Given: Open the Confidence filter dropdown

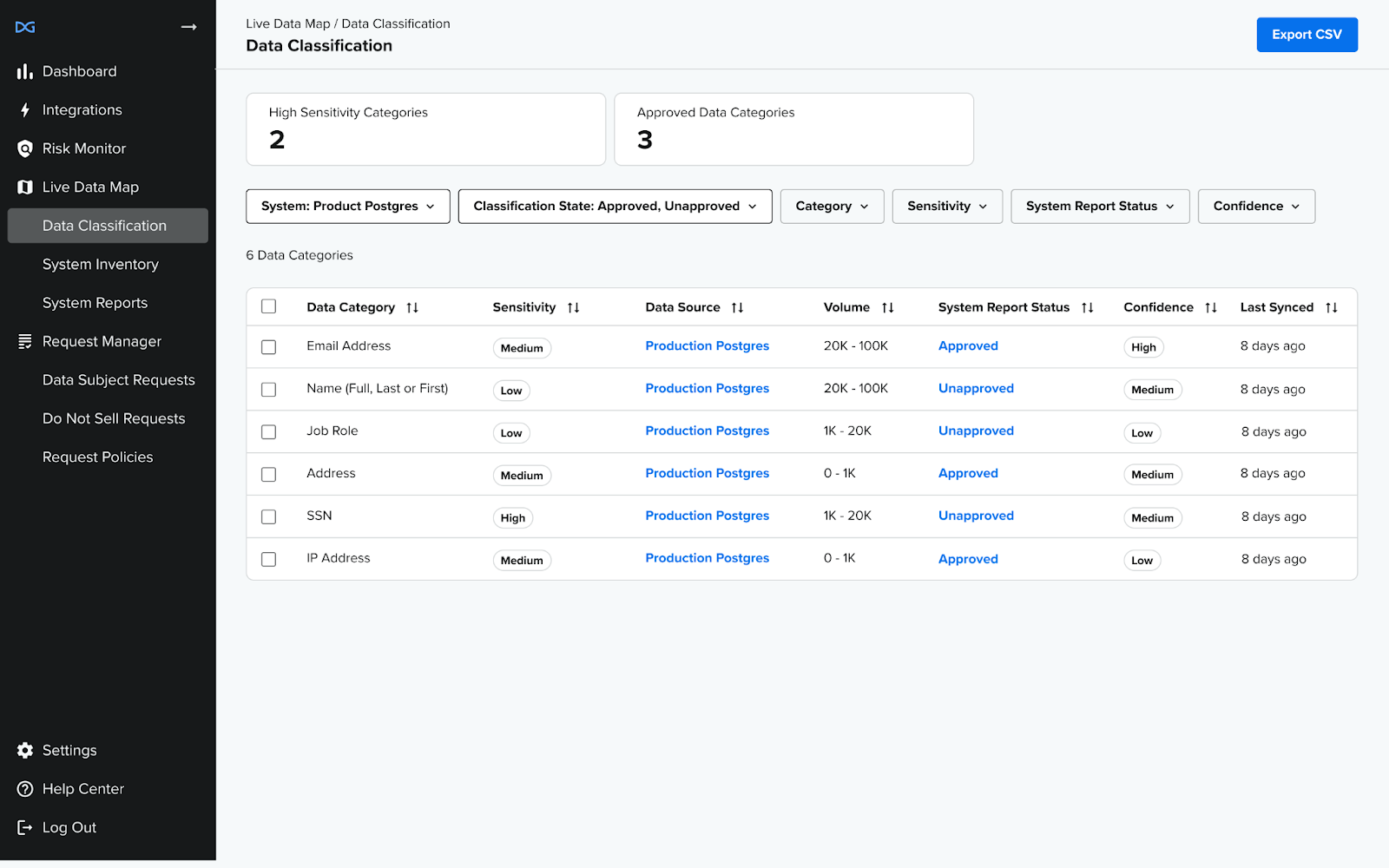Looking at the screenshot, I should click(x=1255, y=206).
